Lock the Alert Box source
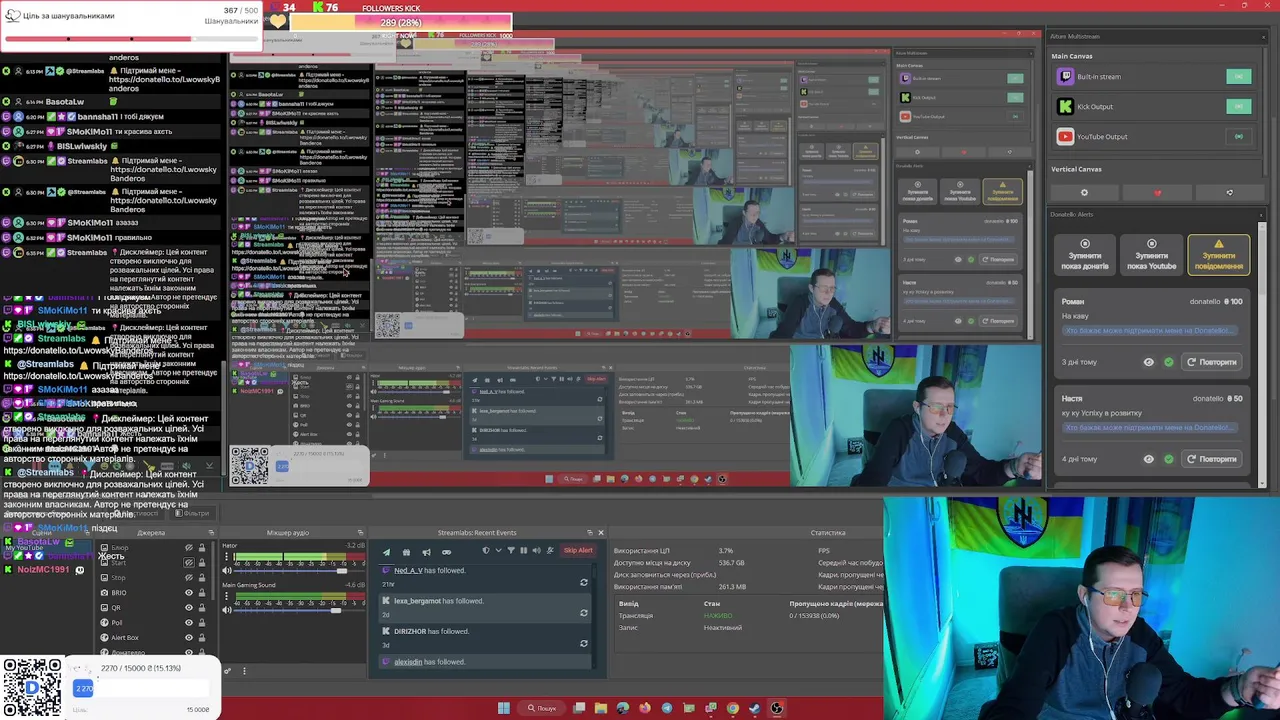This screenshot has width=1280, height=720. pyautogui.click(x=202, y=638)
